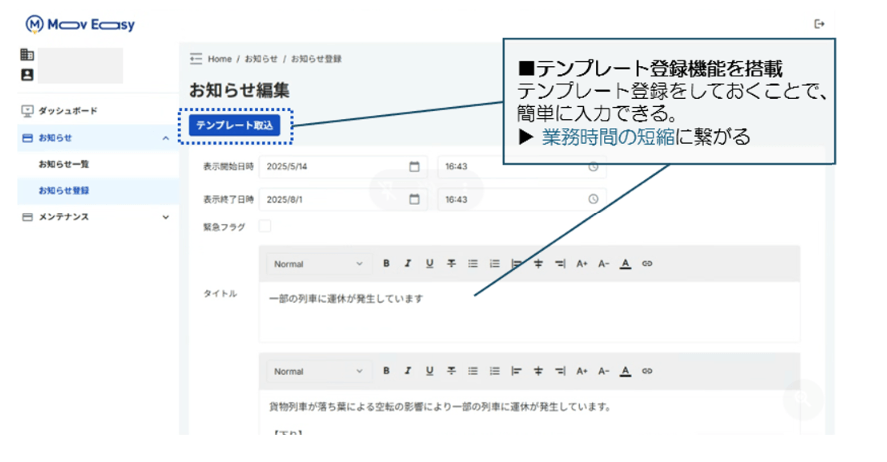Choose text color in the title editor toolbar

[x=625, y=264]
